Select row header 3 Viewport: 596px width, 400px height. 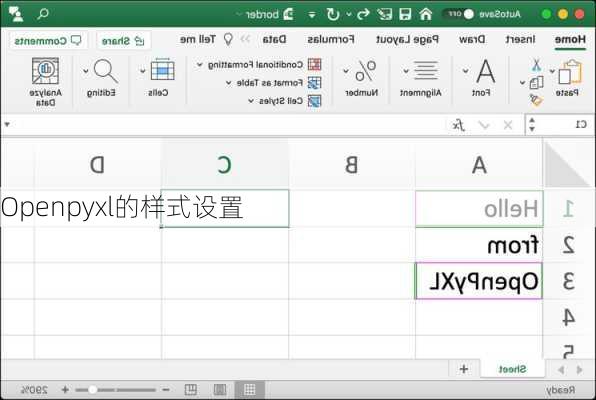(x=569, y=282)
